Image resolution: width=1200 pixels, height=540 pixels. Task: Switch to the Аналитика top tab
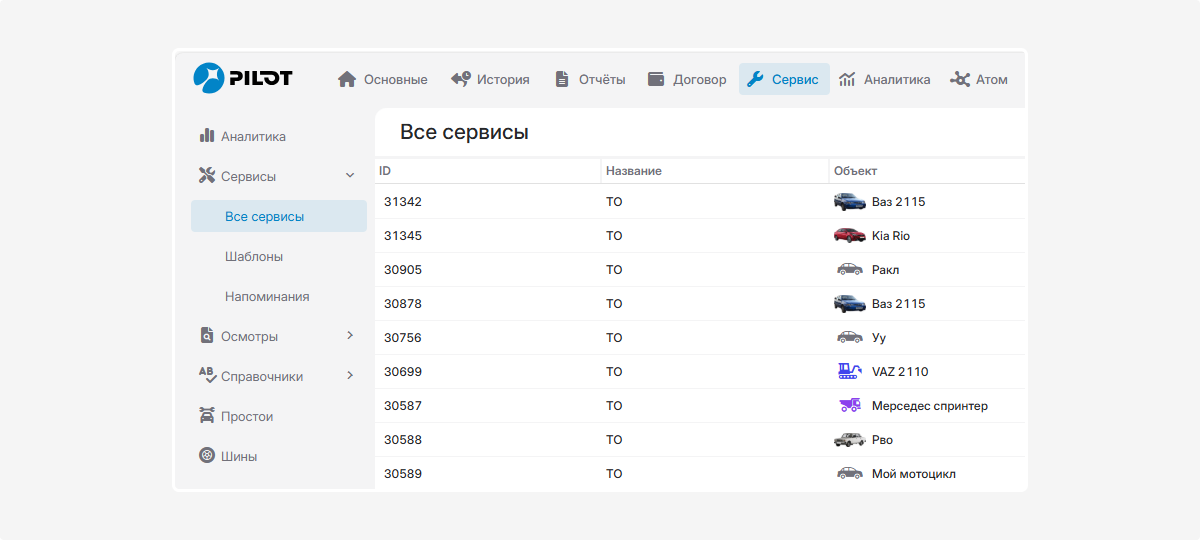pos(884,79)
